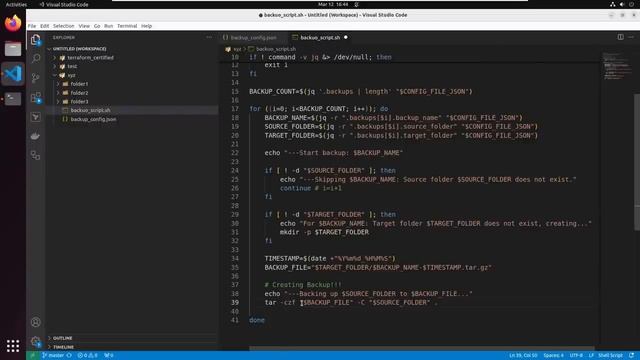Open the Explorer view in activity bar

tap(36, 40)
